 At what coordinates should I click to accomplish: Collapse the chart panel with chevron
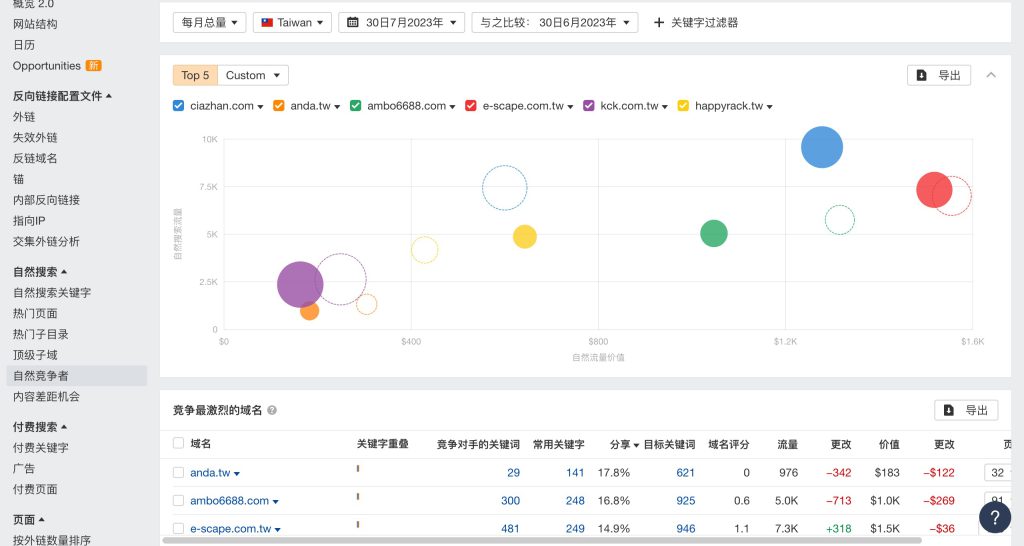click(991, 75)
